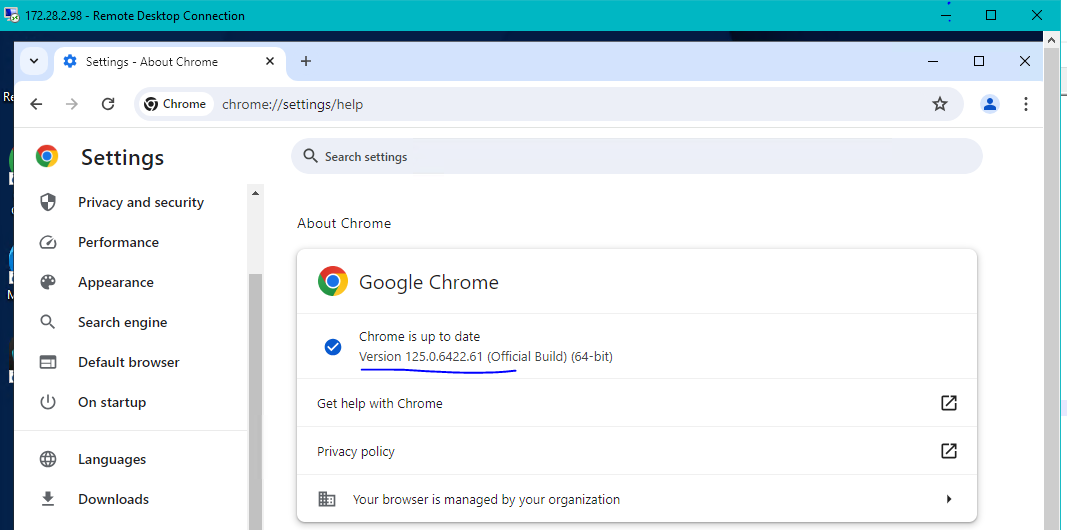1067x530 pixels.
Task: Click the address bar URL chrome://settings/help
Action: click(293, 105)
